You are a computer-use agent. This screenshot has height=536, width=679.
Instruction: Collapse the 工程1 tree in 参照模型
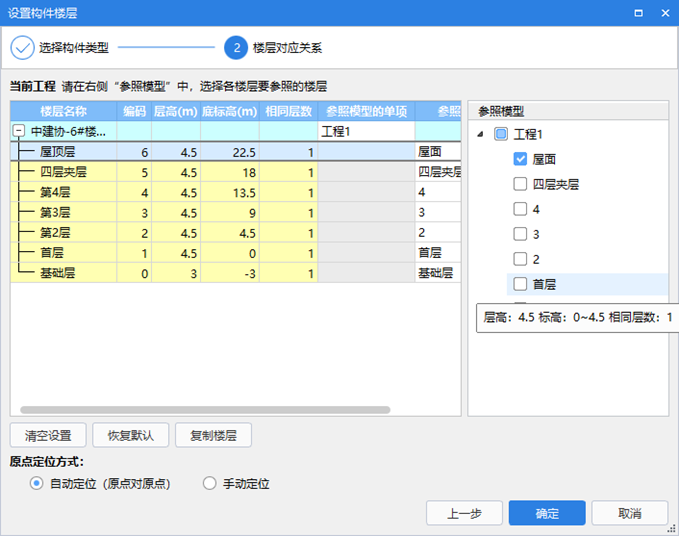tap(482, 134)
